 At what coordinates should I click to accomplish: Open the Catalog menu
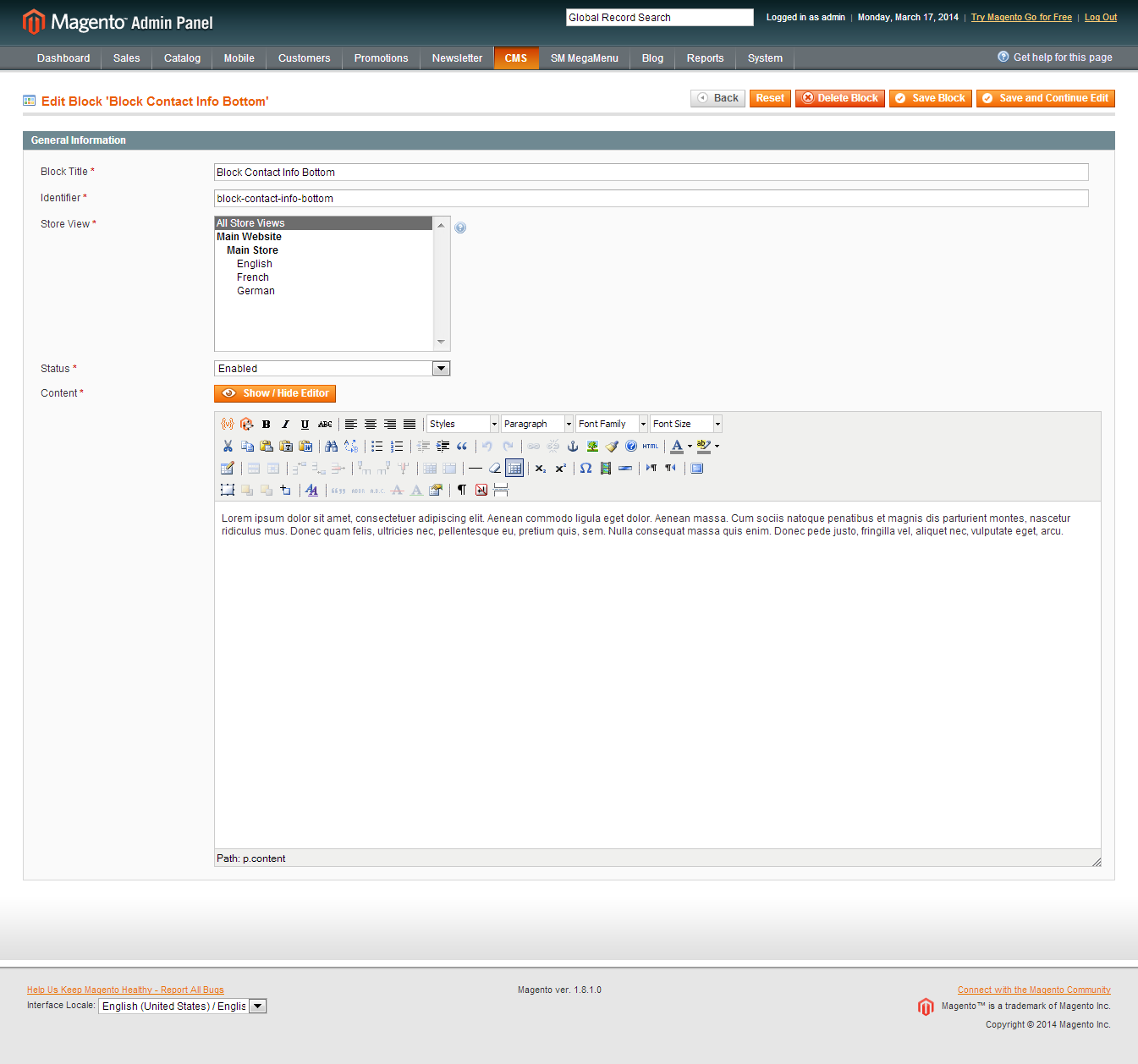[x=182, y=58]
